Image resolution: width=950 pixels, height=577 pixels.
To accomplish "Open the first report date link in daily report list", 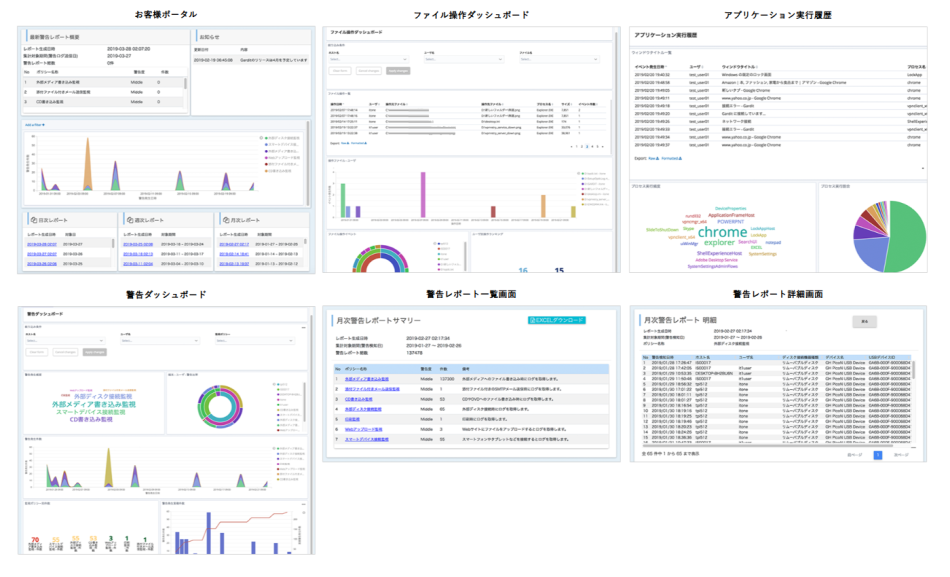I will click(41, 243).
